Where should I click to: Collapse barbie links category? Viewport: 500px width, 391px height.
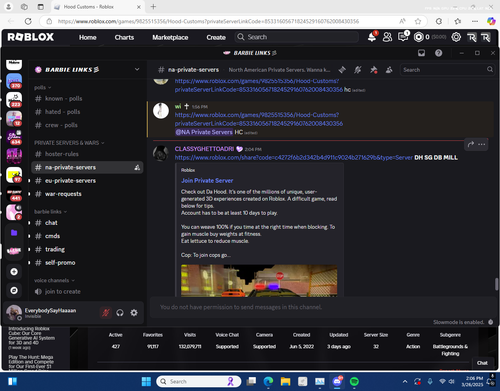tap(50, 212)
